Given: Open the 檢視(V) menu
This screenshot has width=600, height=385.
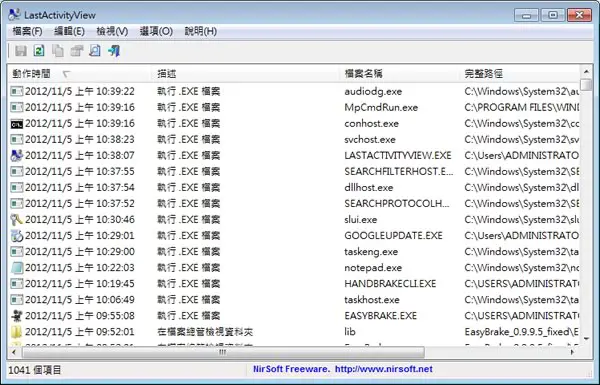Looking at the screenshot, I should point(112,31).
